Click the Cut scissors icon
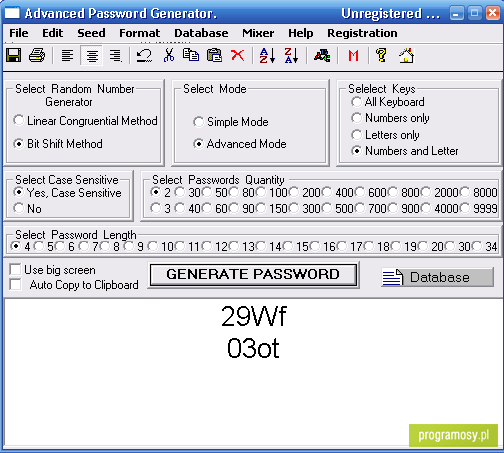This screenshot has height=453, width=504. tap(169, 55)
